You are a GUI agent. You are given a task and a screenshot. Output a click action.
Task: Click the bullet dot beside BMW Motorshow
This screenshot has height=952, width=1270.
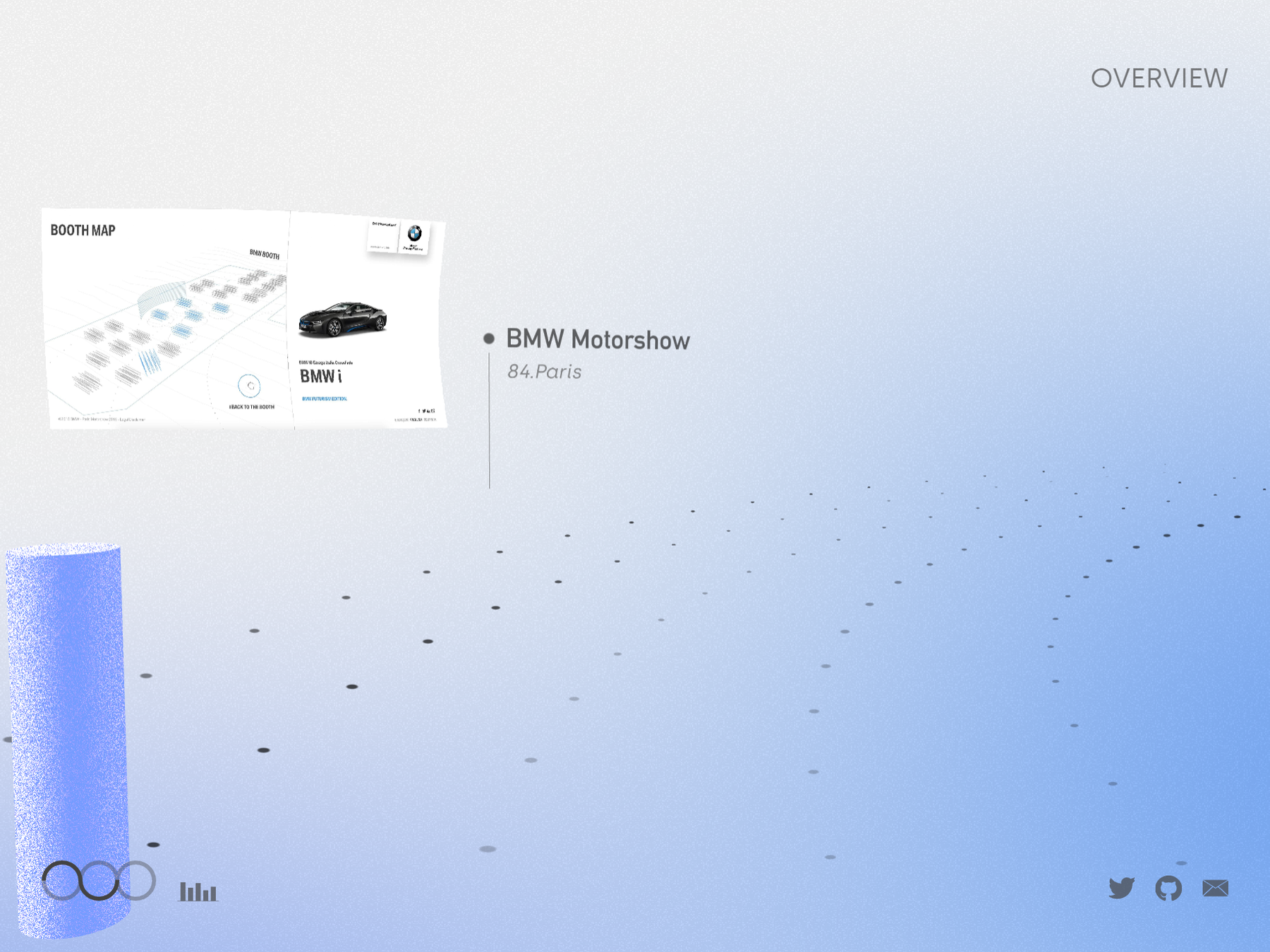click(489, 338)
